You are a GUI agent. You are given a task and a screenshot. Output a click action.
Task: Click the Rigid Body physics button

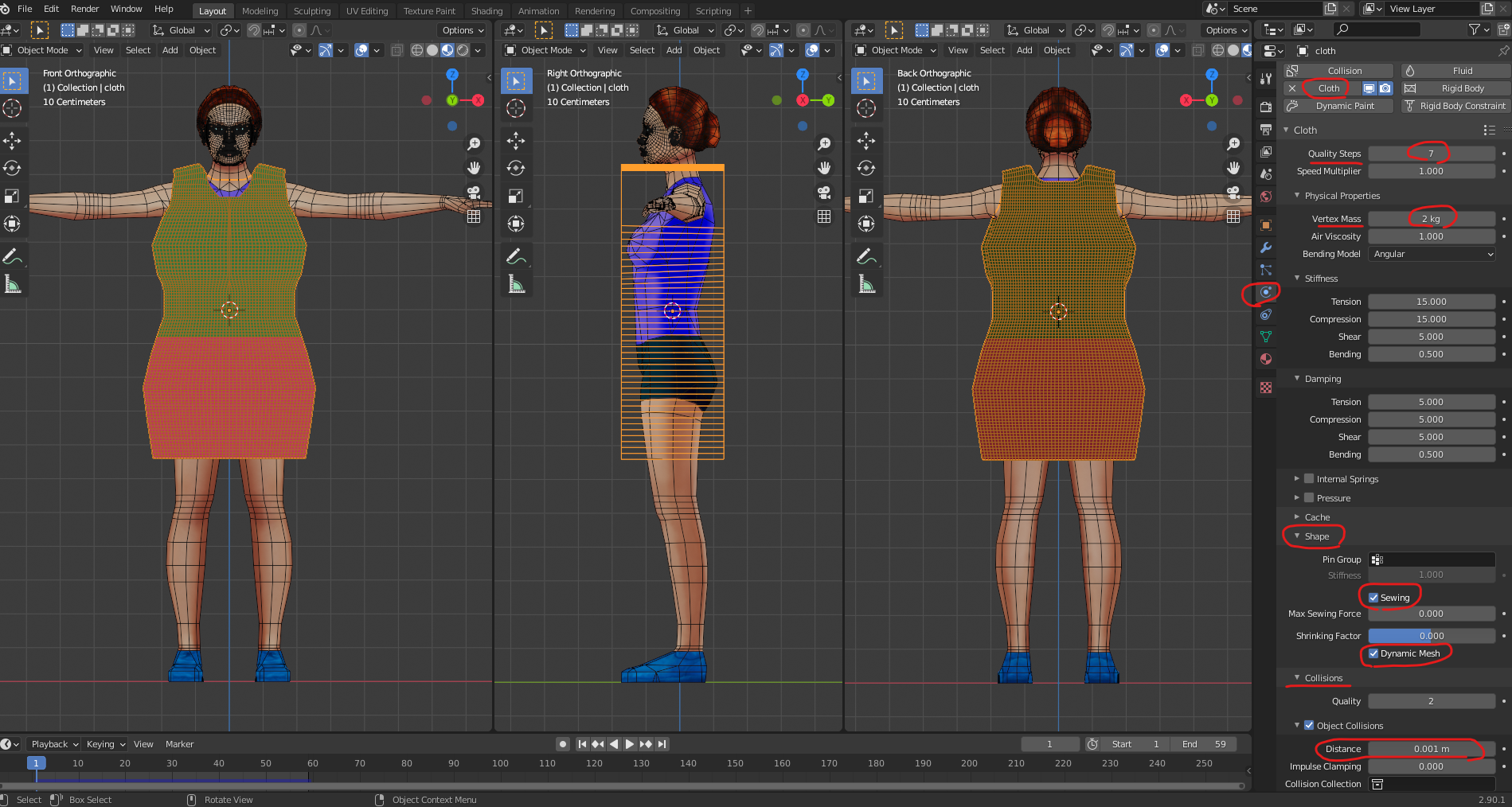(1462, 88)
